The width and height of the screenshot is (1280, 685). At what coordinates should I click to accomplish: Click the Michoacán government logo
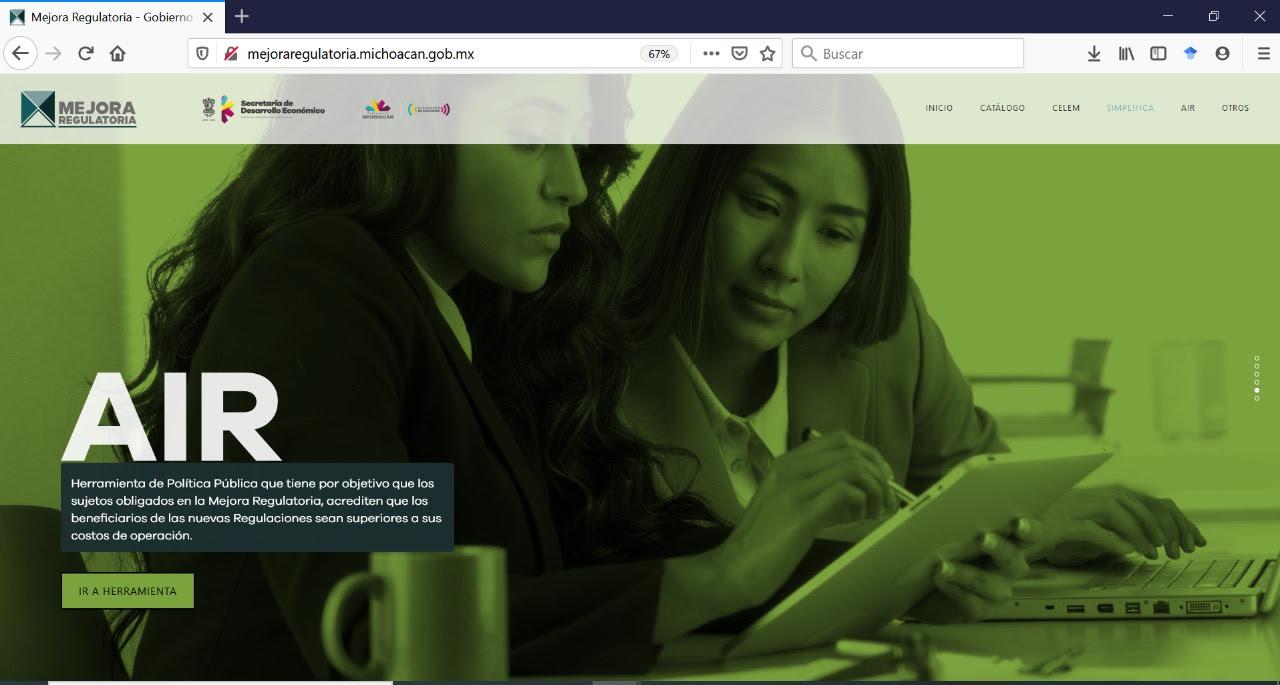point(377,110)
